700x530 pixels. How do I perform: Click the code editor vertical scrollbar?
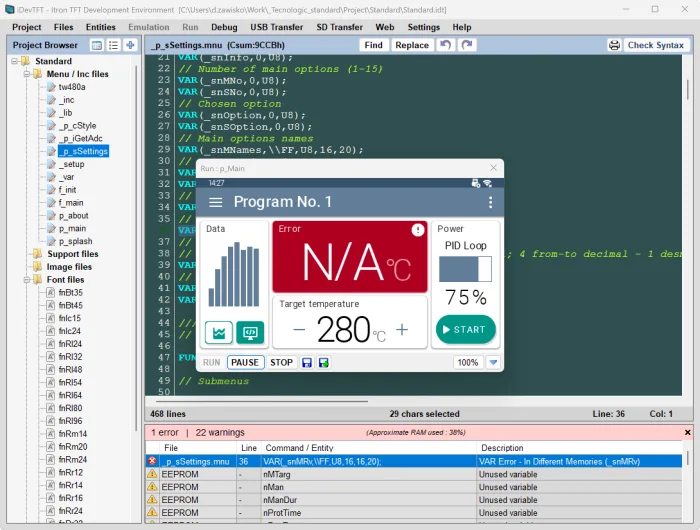pos(688,89)
